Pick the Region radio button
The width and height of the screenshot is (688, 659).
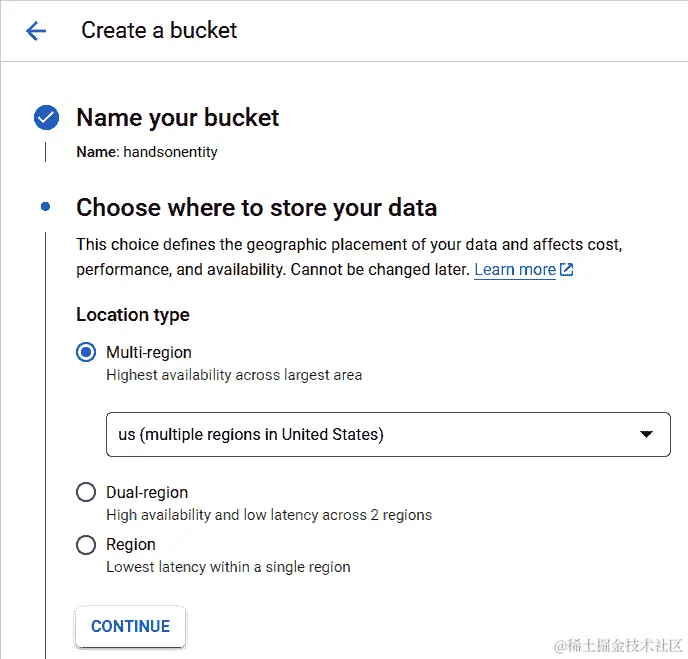(x=87, y=545)
